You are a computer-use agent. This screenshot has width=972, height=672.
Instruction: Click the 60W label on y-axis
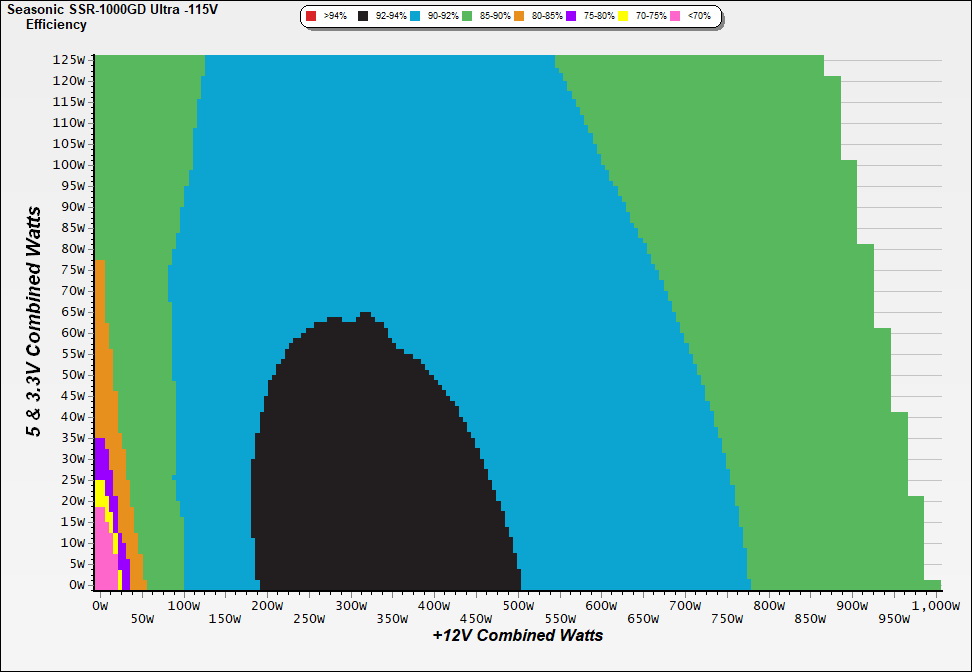coord(73,332)
